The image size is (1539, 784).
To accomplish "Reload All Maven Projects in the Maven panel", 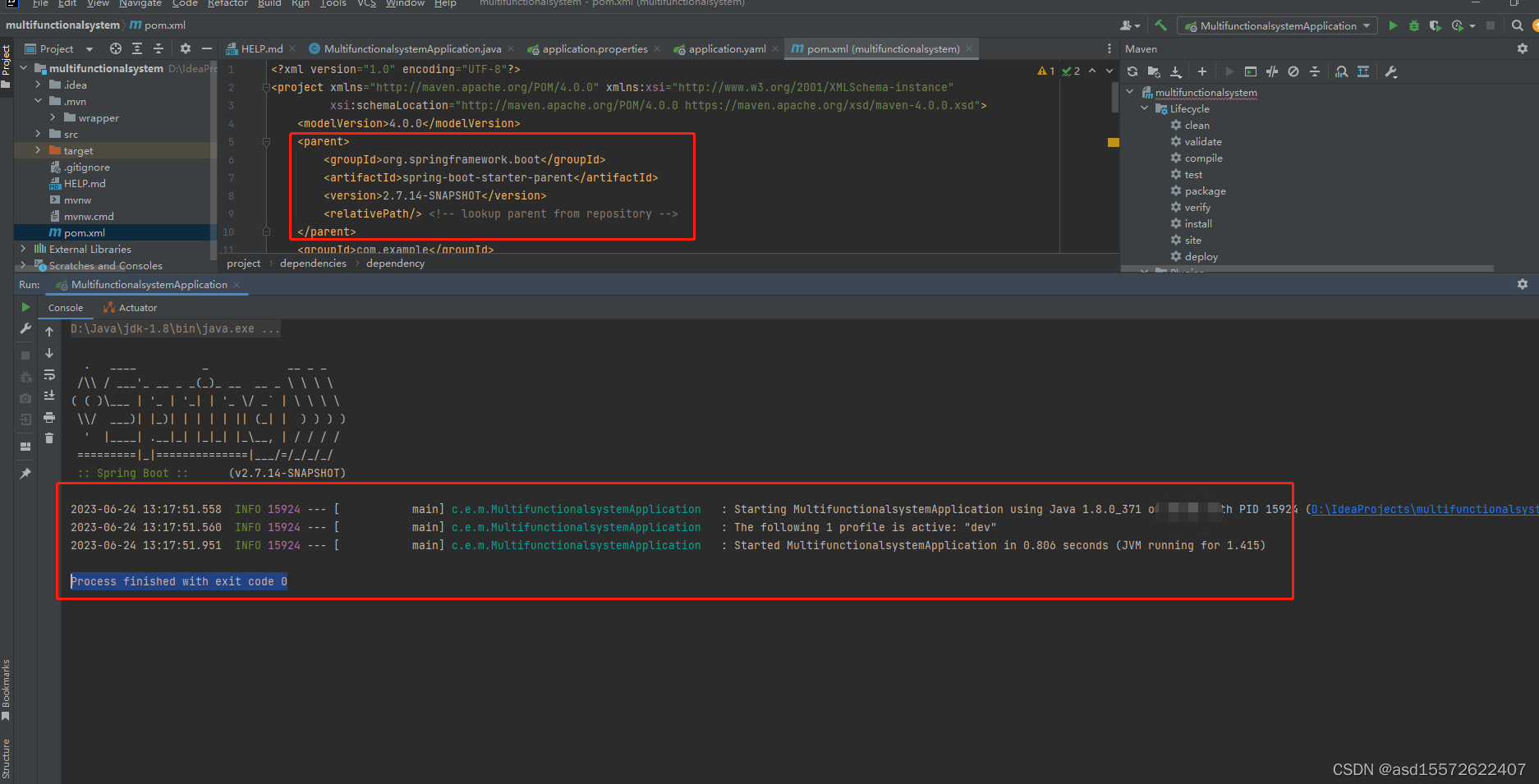I will coord(1132,71).
